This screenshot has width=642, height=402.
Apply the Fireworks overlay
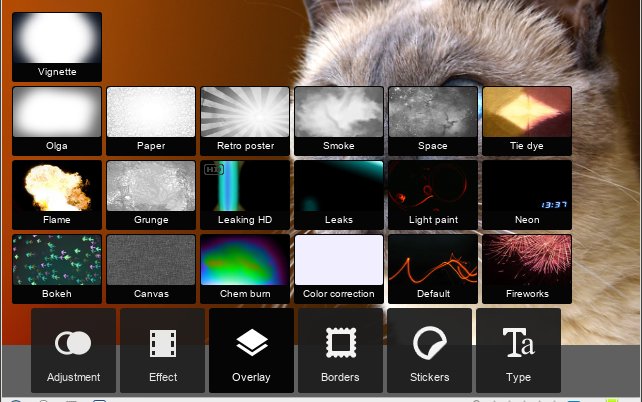(x=527, y=269)
